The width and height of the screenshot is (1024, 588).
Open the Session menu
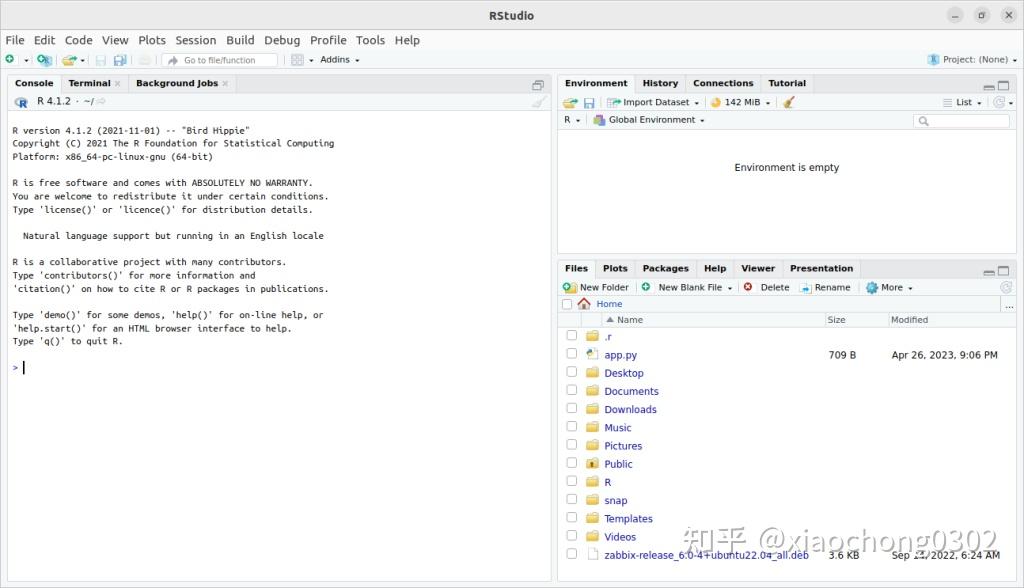pyautogui.click(x=195, y=40)
